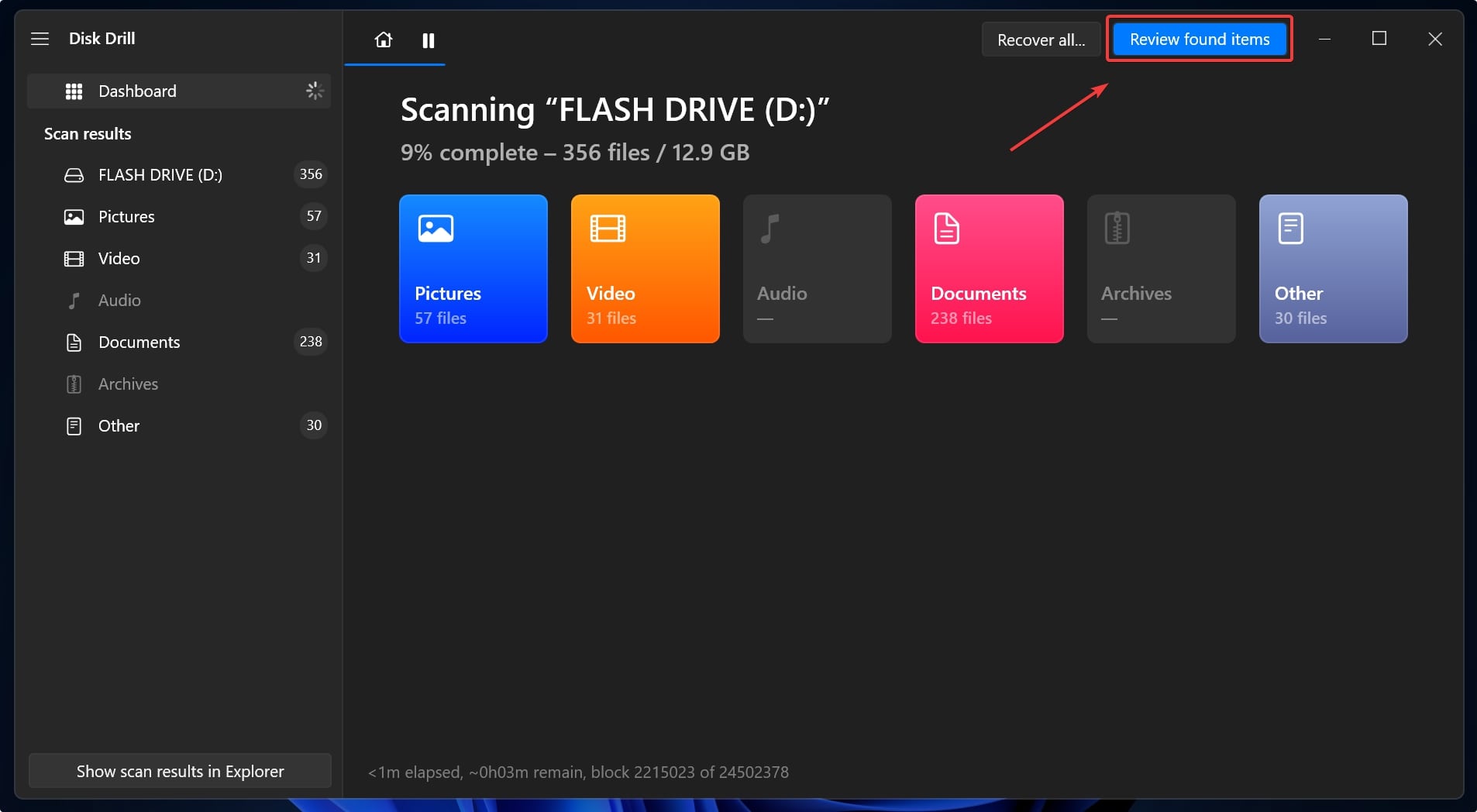Click the image icon on Pictures card
Screen dimensions: 1477x812
[436, 229]
